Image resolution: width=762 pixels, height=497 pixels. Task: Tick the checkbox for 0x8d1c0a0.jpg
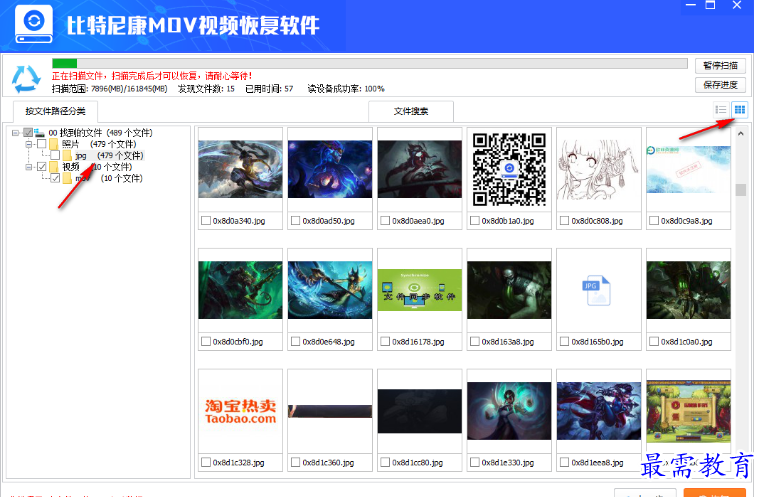tap(654, 342)
